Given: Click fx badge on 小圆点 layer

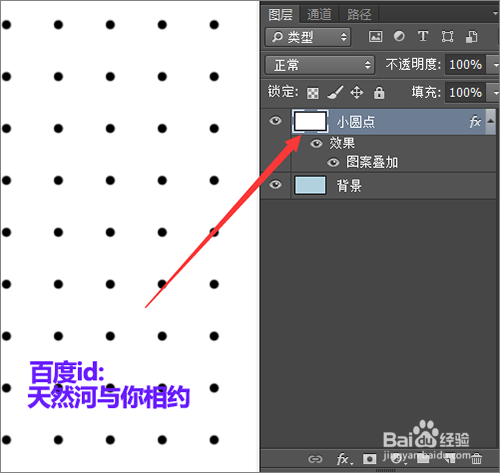Looking at the screenshot, I should [x=475, y=121].
